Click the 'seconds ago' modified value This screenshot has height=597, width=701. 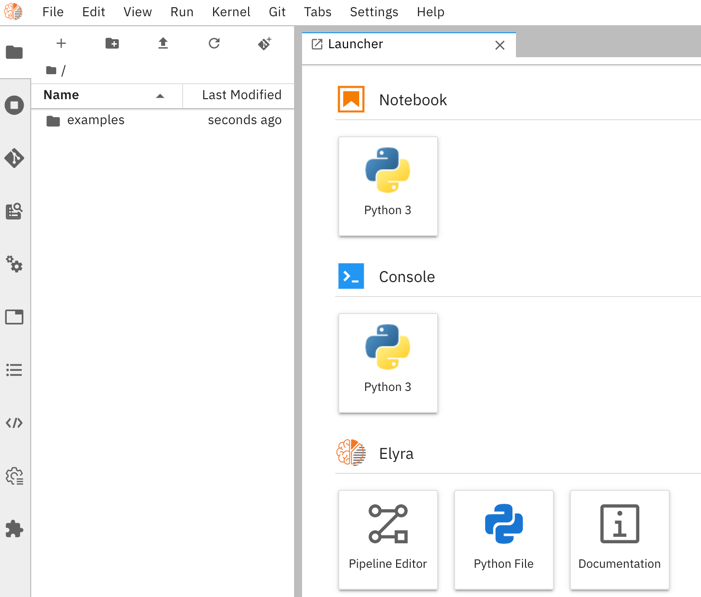point(245,120)
